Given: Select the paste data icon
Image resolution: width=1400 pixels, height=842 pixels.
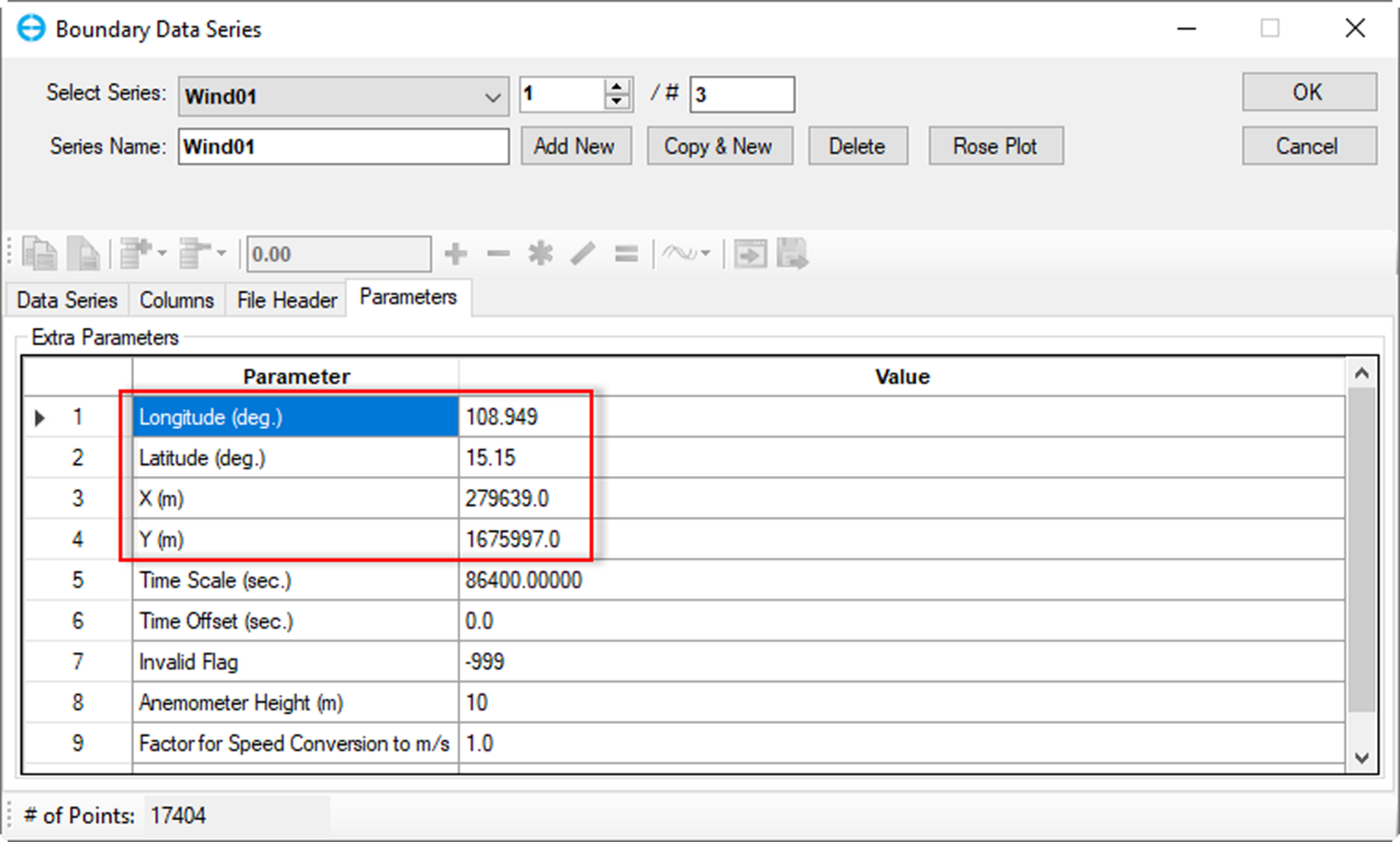Looking at the screenshot, I should tap(82, 254).
